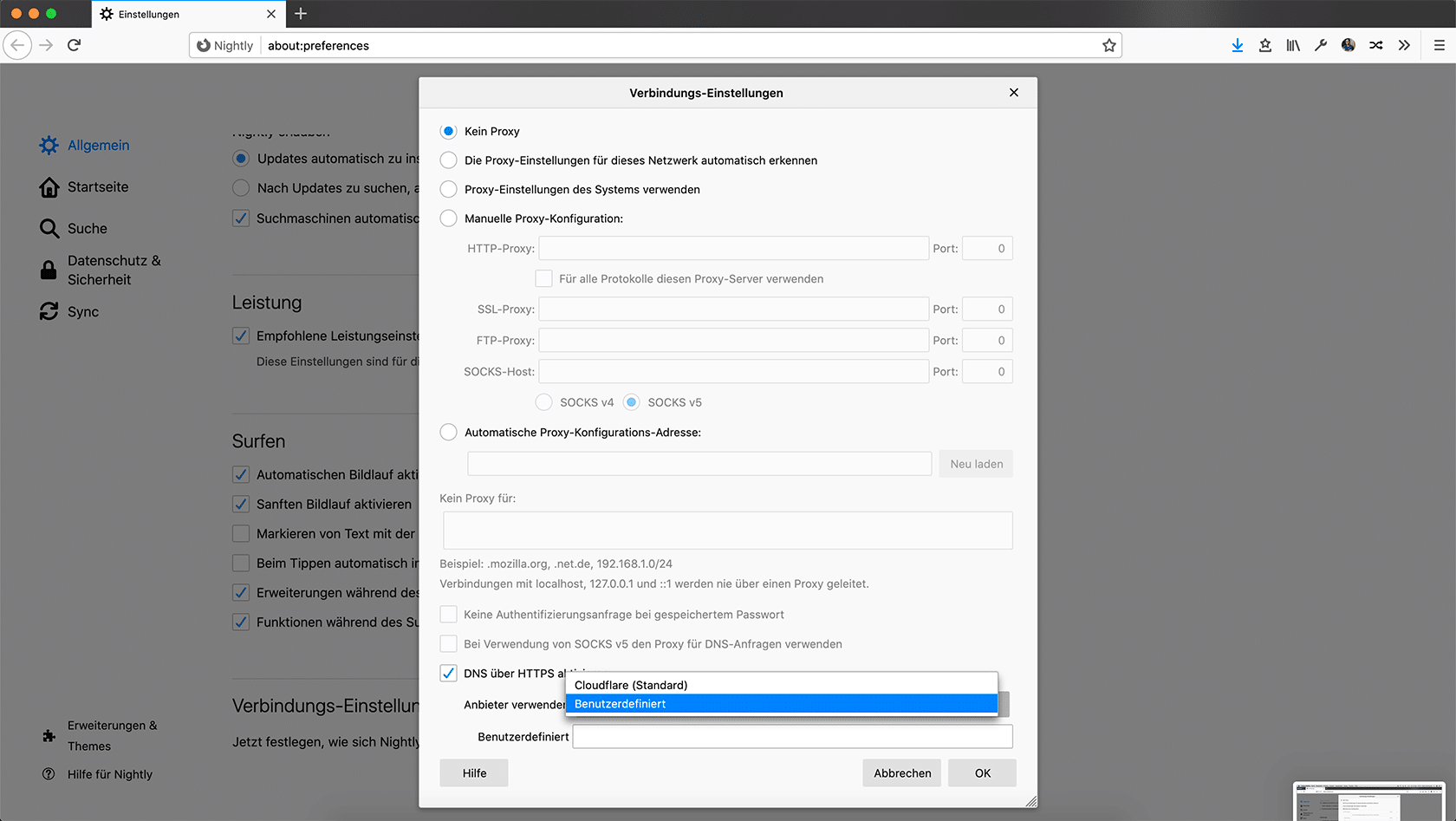Open the overflow menu double-chevron icon
1456x821 pixels.
(x=1404, y=45)
